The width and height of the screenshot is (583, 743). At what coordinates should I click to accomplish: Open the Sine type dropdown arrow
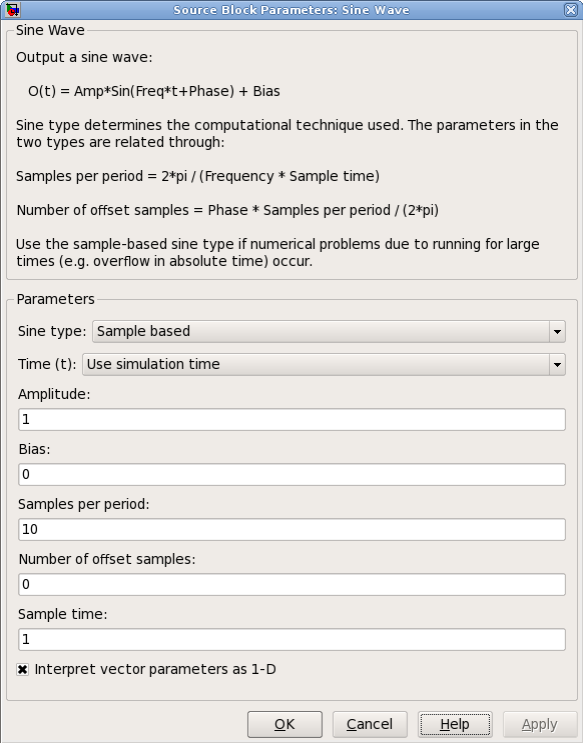point(557,331)
